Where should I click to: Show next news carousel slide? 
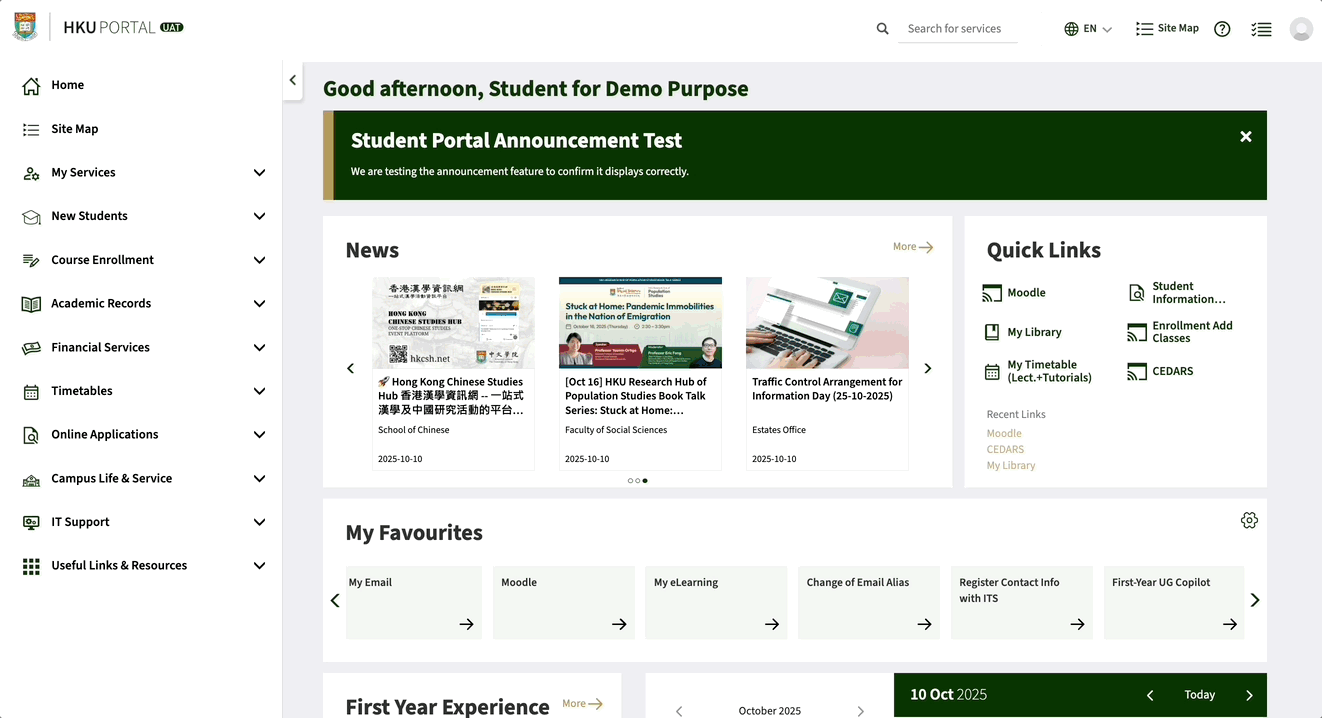[x=927, y=369]
